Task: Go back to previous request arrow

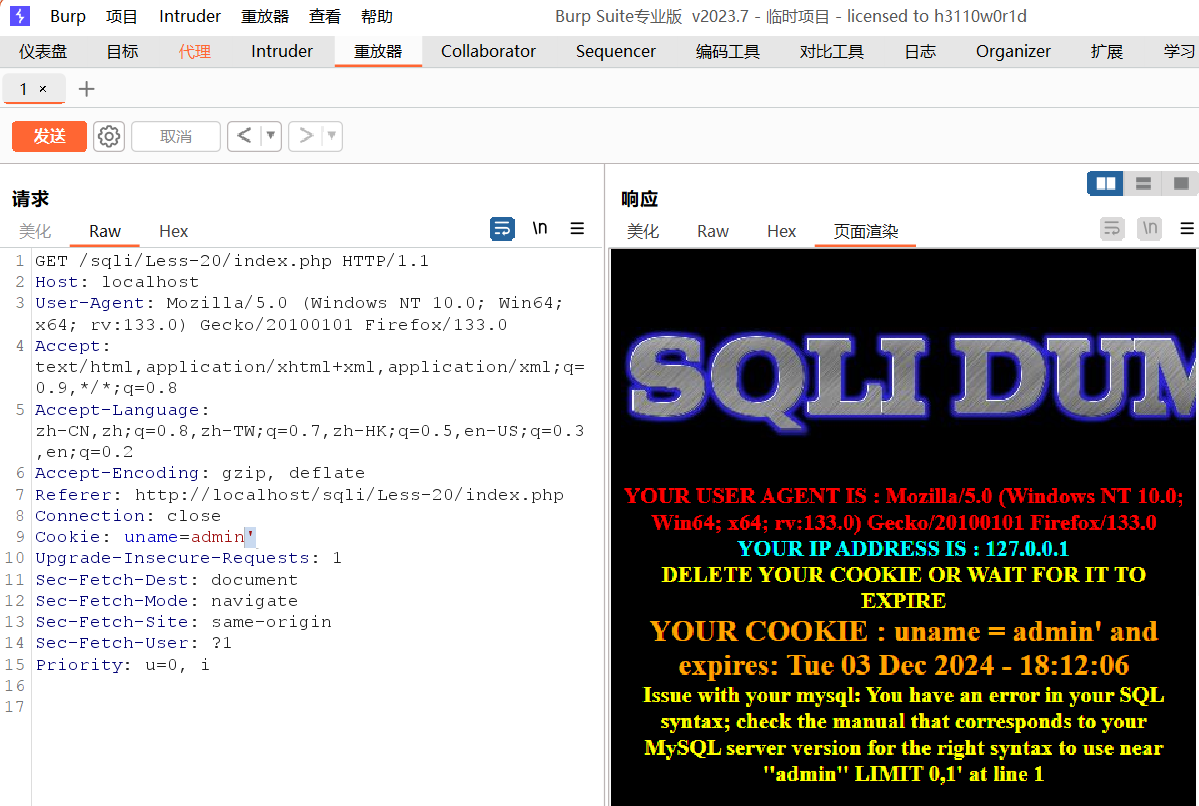Action: pos(244,136)
